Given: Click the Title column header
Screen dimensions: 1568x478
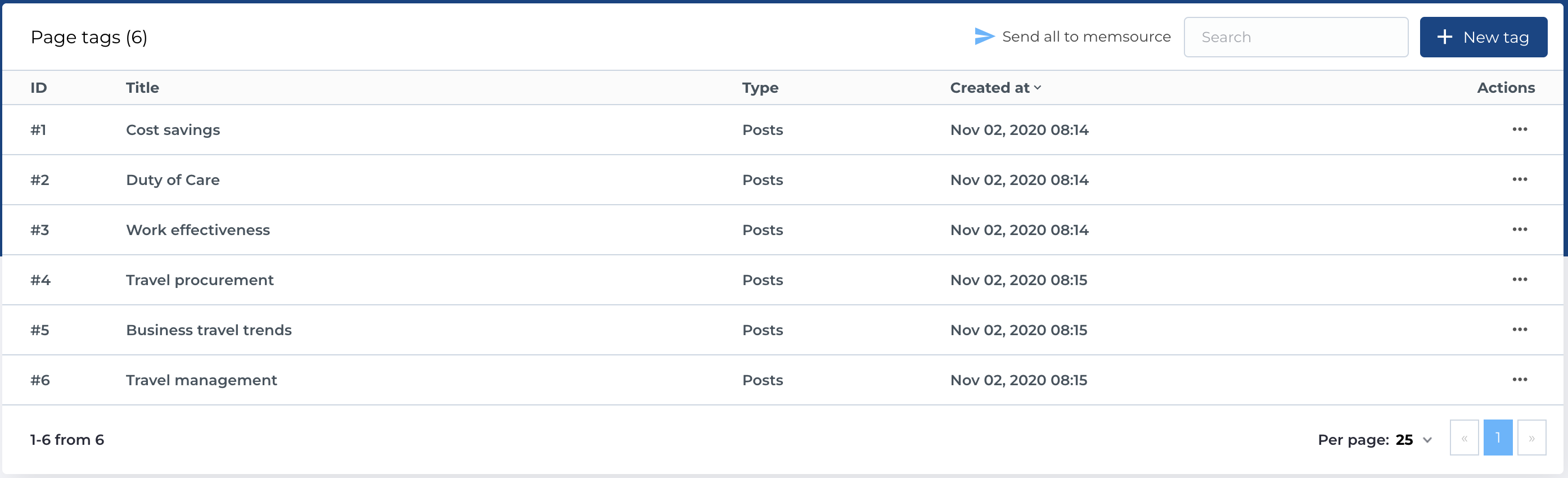Looking at the screenshot, I should pyautogui.click(x=142, y=88).
